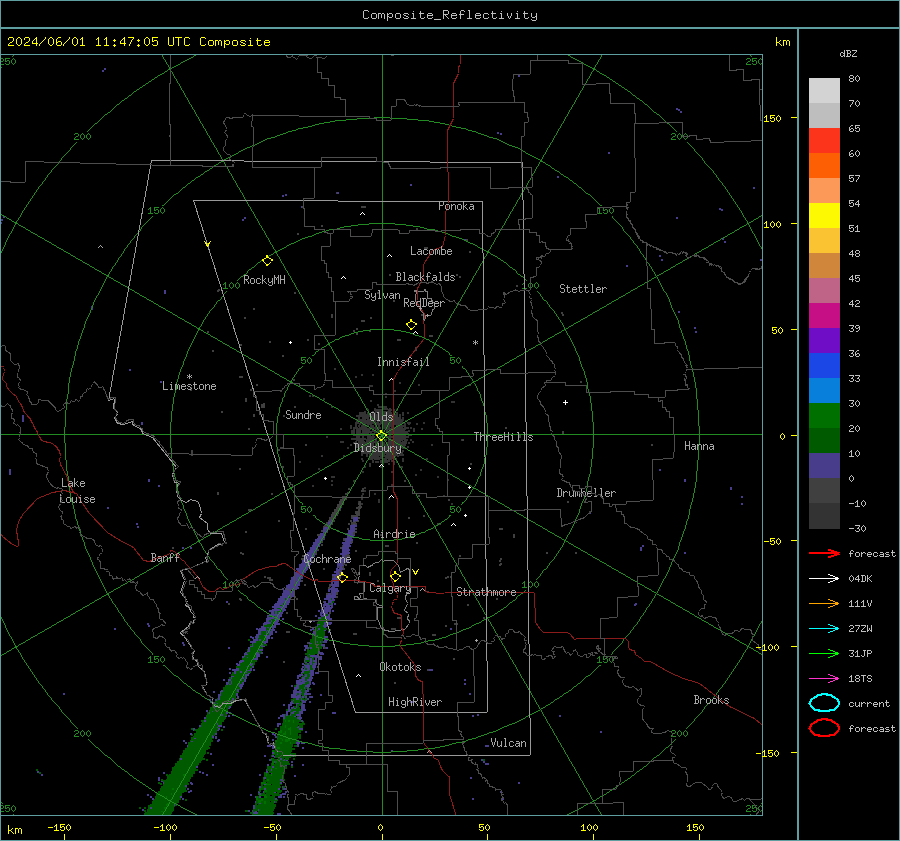Click the red forecast ellipse legend icon
Viewport: 900px width, 841px height.
point(824,728)
